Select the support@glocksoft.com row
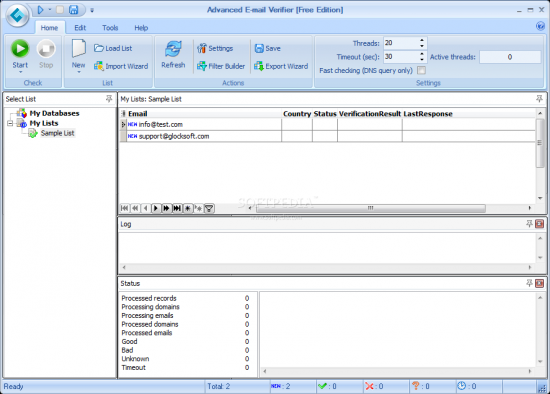 327,136
